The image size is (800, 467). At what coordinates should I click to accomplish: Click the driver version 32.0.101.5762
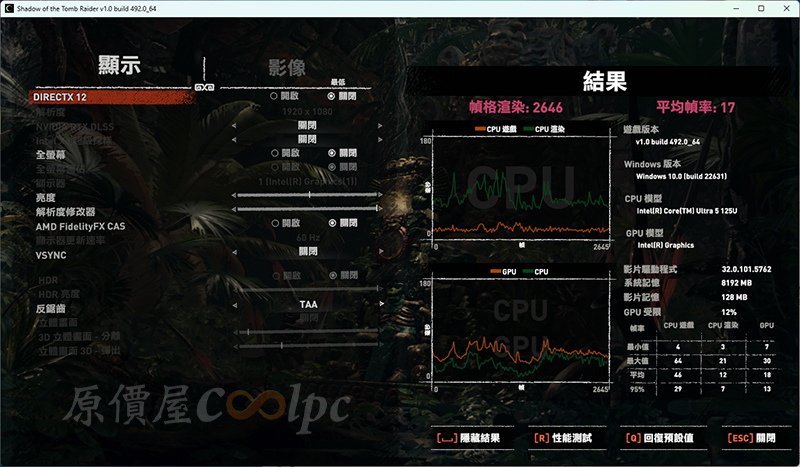pos(746,269)
